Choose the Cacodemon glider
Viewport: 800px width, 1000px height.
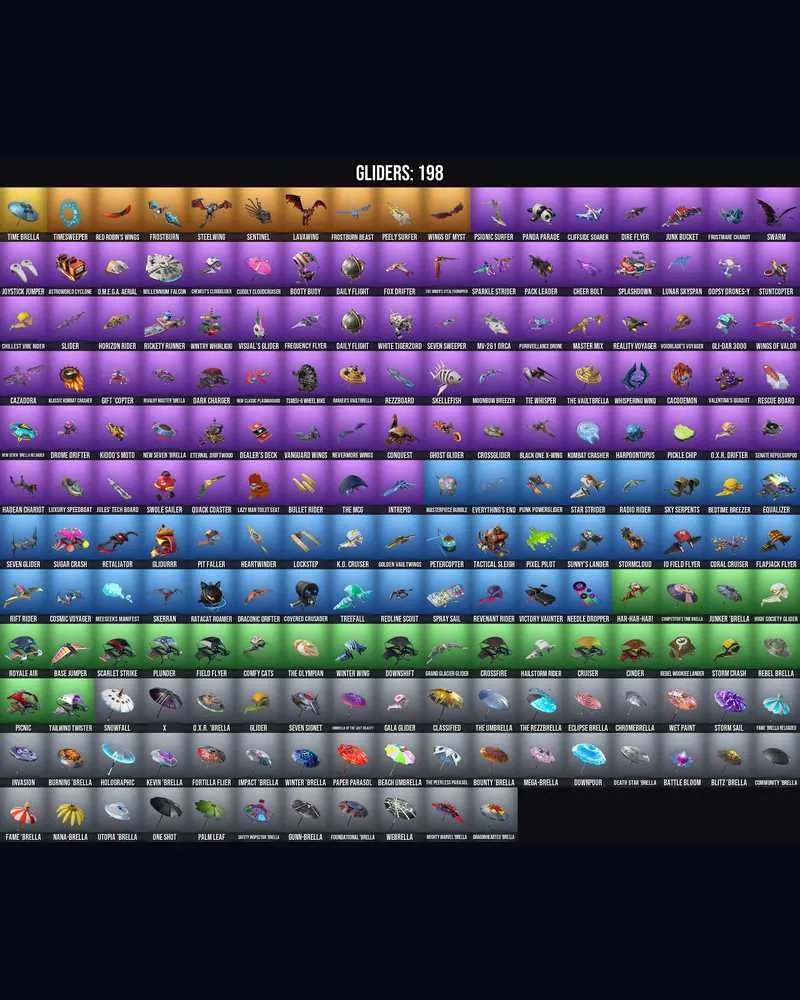[682, 378]
